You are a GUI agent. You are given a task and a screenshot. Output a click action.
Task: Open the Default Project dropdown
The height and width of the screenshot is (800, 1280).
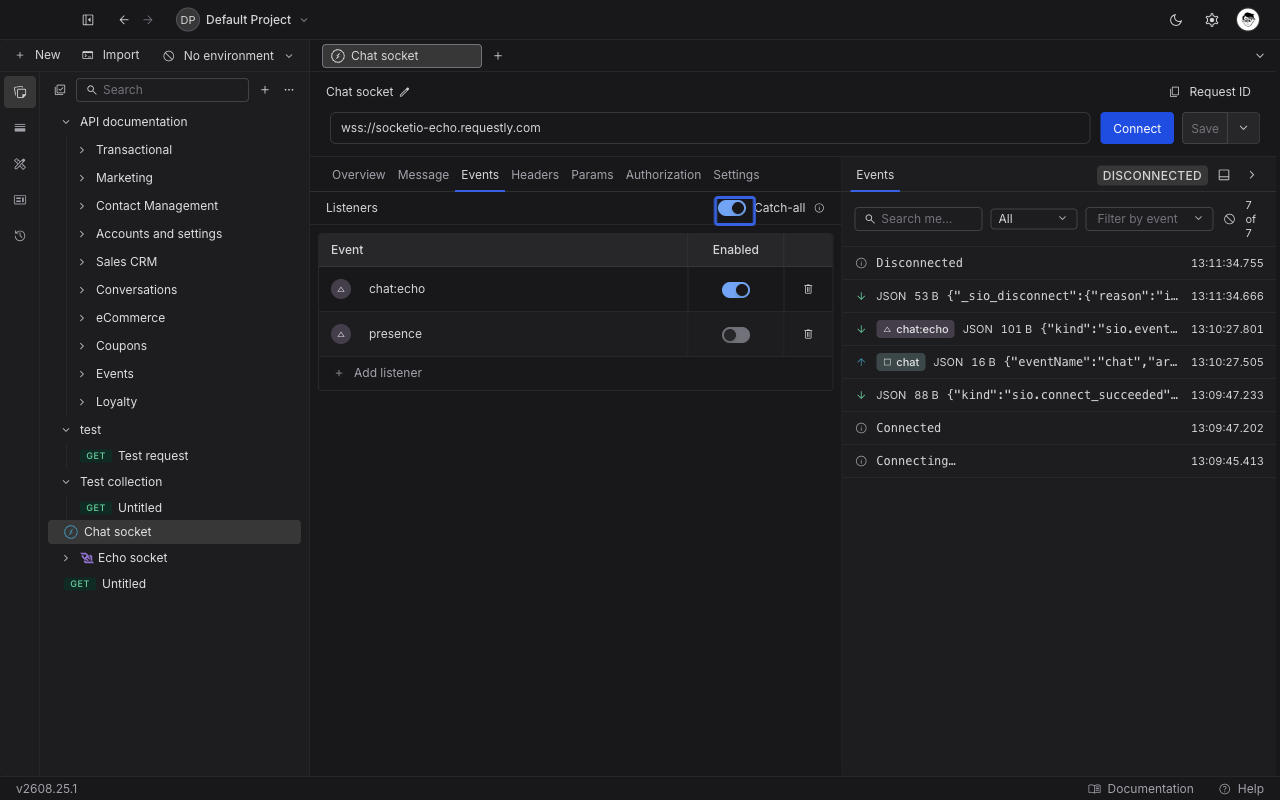(x=242, y=20)
